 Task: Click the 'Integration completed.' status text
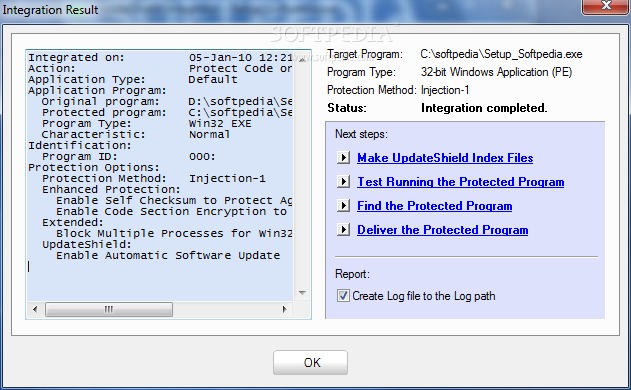(x=484, y=108)
